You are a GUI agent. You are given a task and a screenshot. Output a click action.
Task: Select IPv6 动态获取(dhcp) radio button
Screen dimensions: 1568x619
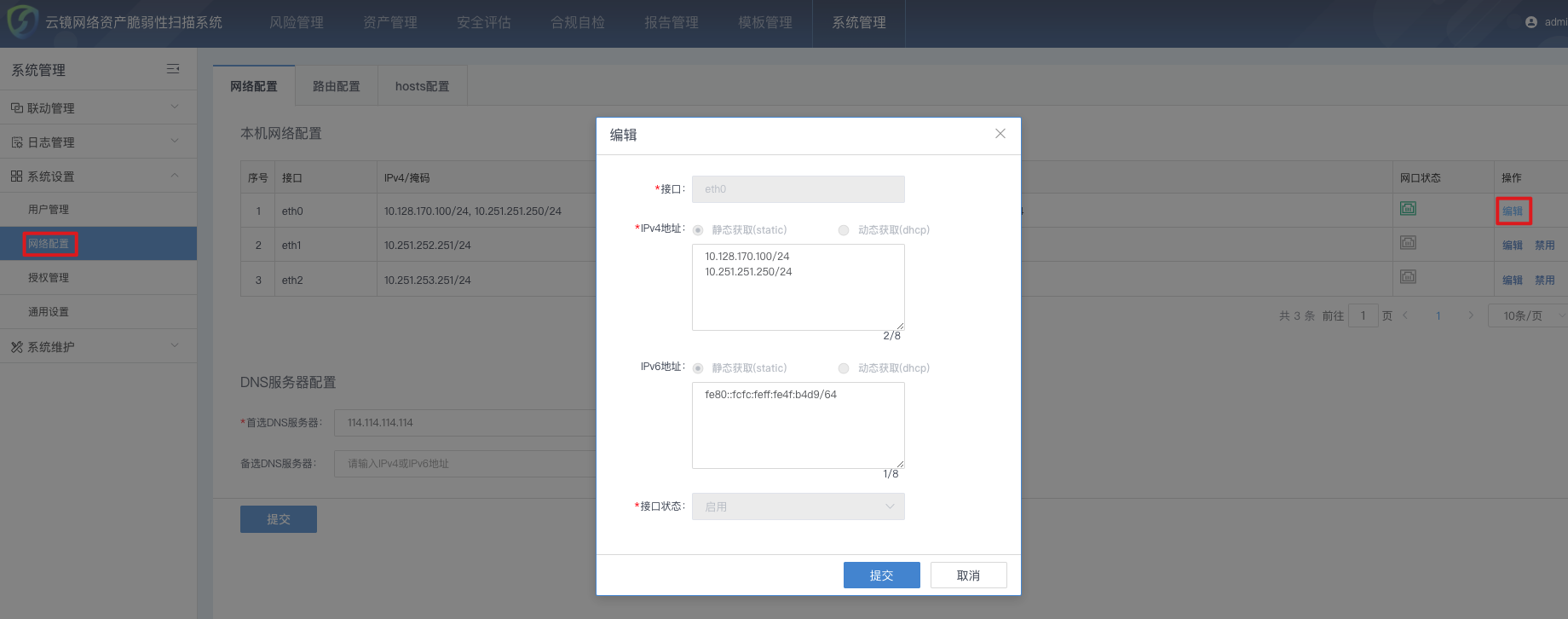click(x=844, y=368)
